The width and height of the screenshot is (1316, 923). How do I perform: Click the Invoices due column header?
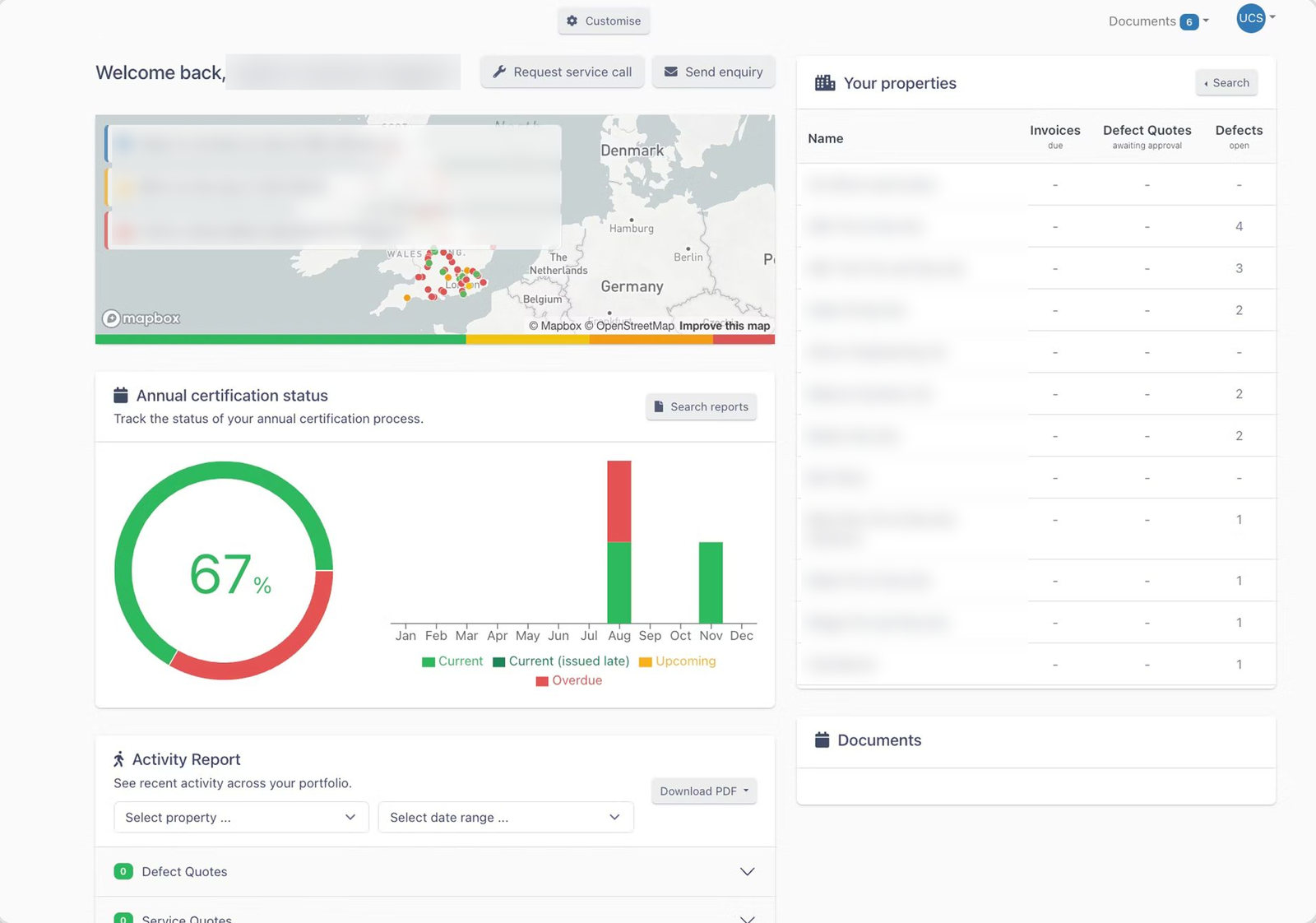1055,137
